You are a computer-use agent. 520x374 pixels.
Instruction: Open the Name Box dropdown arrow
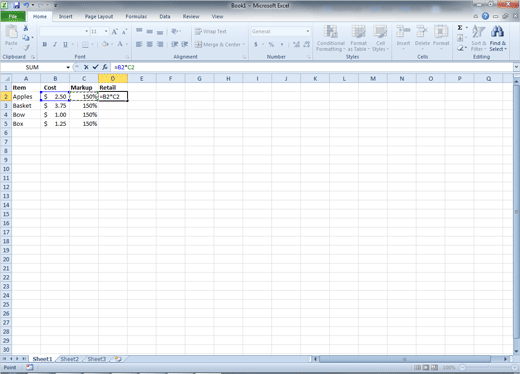(68, 67)
